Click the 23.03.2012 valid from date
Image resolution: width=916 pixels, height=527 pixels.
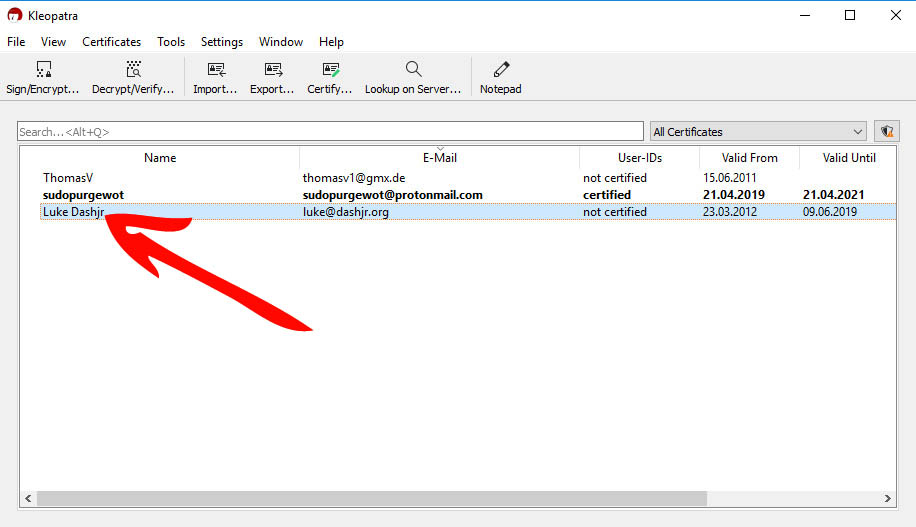tap(730, 212)
